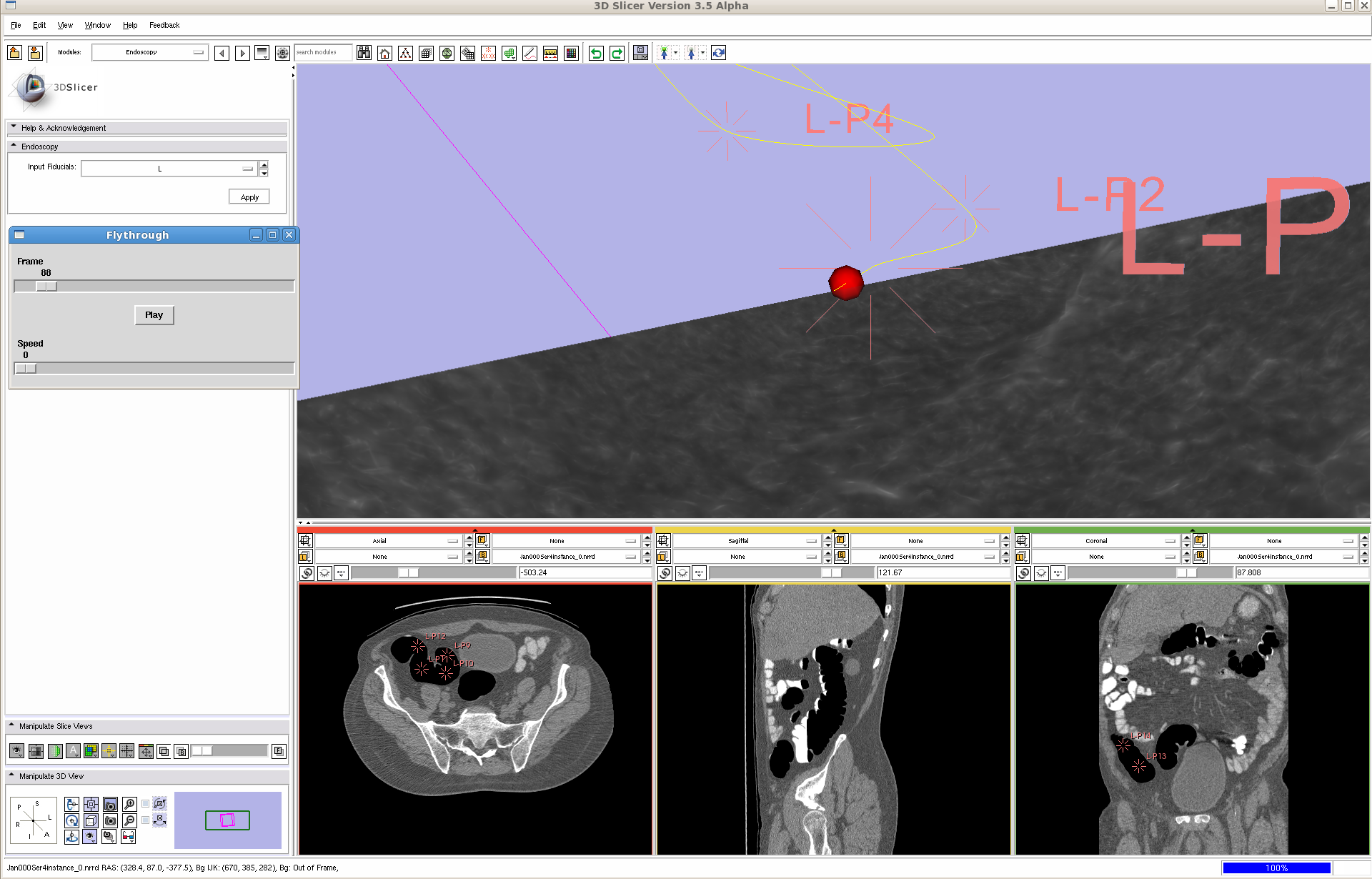Toggle the 3D view rock checkbox
Viewport: 1372px width, 879px height.
click(146, 820)
